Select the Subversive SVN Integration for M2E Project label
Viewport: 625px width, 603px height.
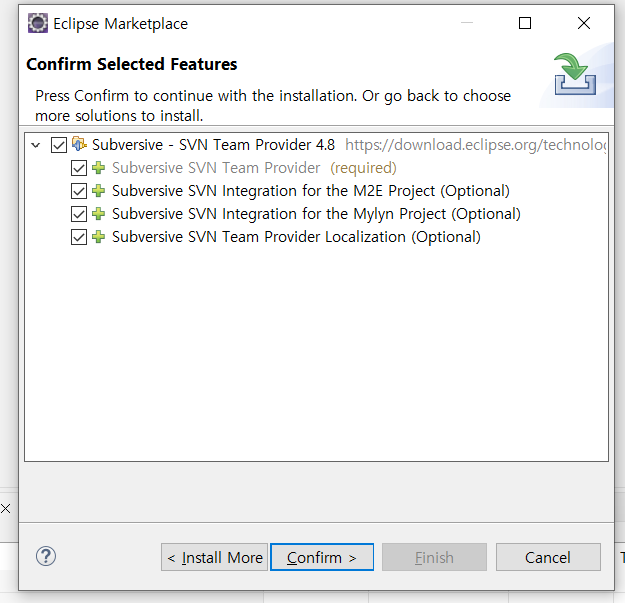[x=311, y=191]
